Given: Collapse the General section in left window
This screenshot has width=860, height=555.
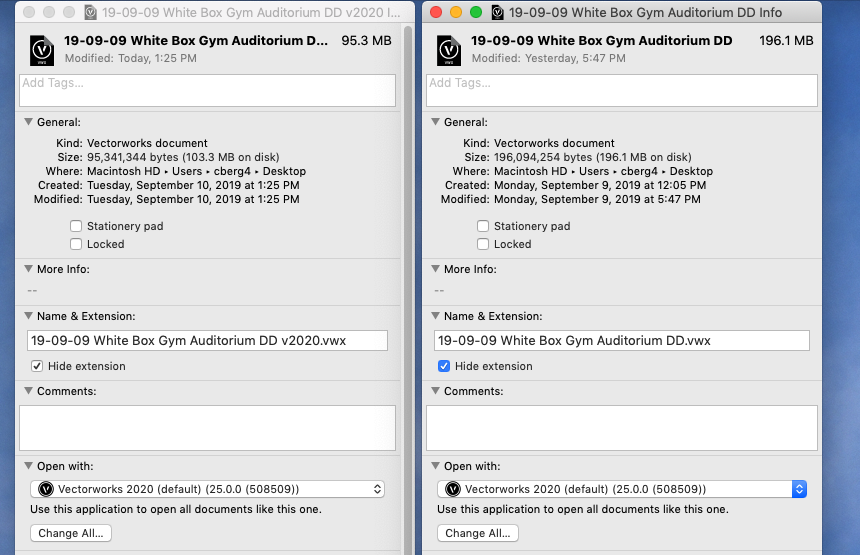Looking at the screenshot, I should pyautogui.click(x=27, y=122).
